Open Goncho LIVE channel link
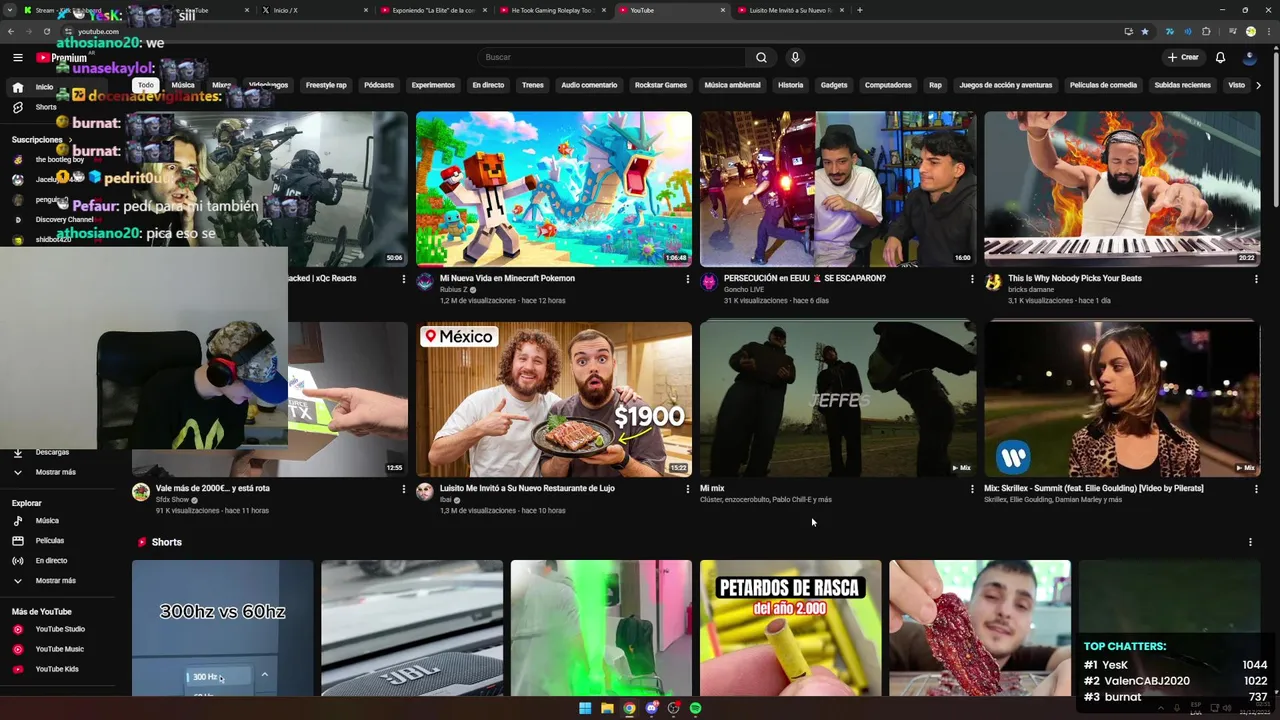Viewport: 1280px width, 720px height. 744,290
